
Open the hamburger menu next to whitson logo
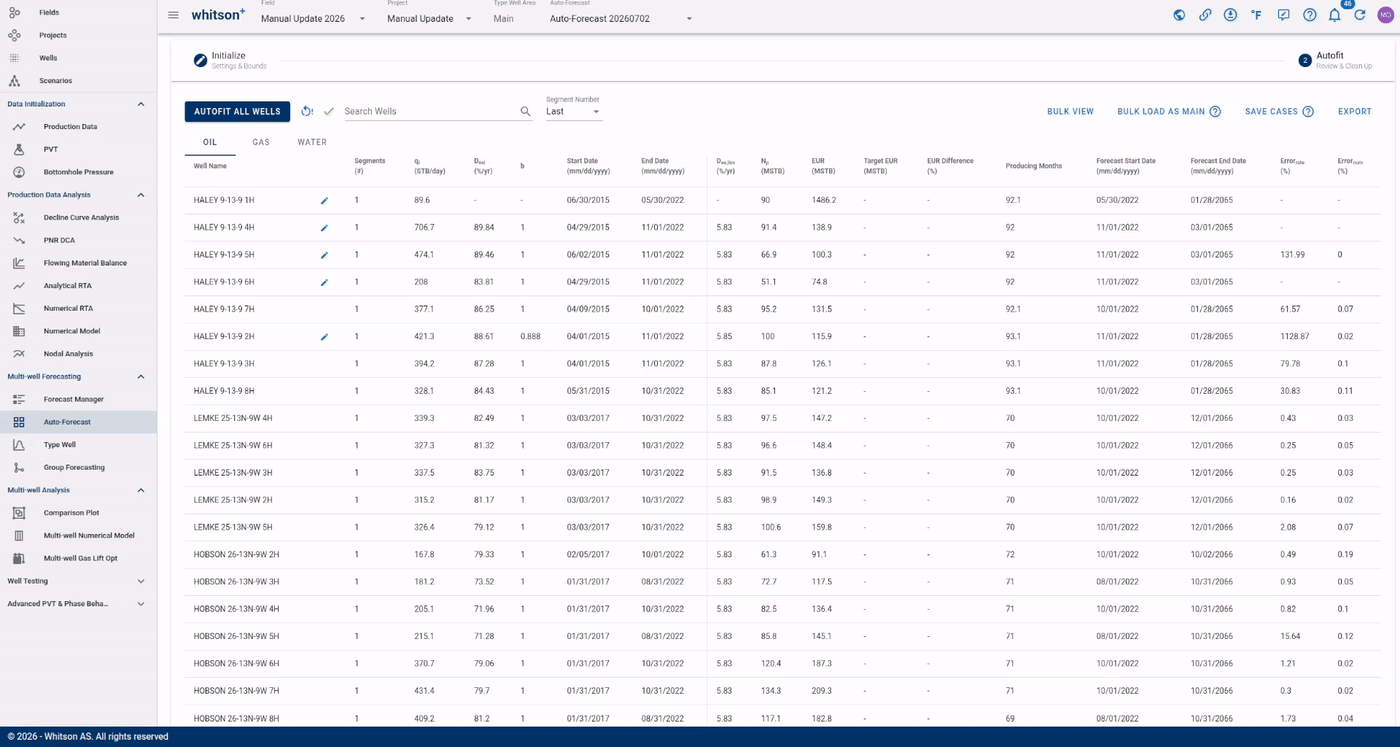173,15
